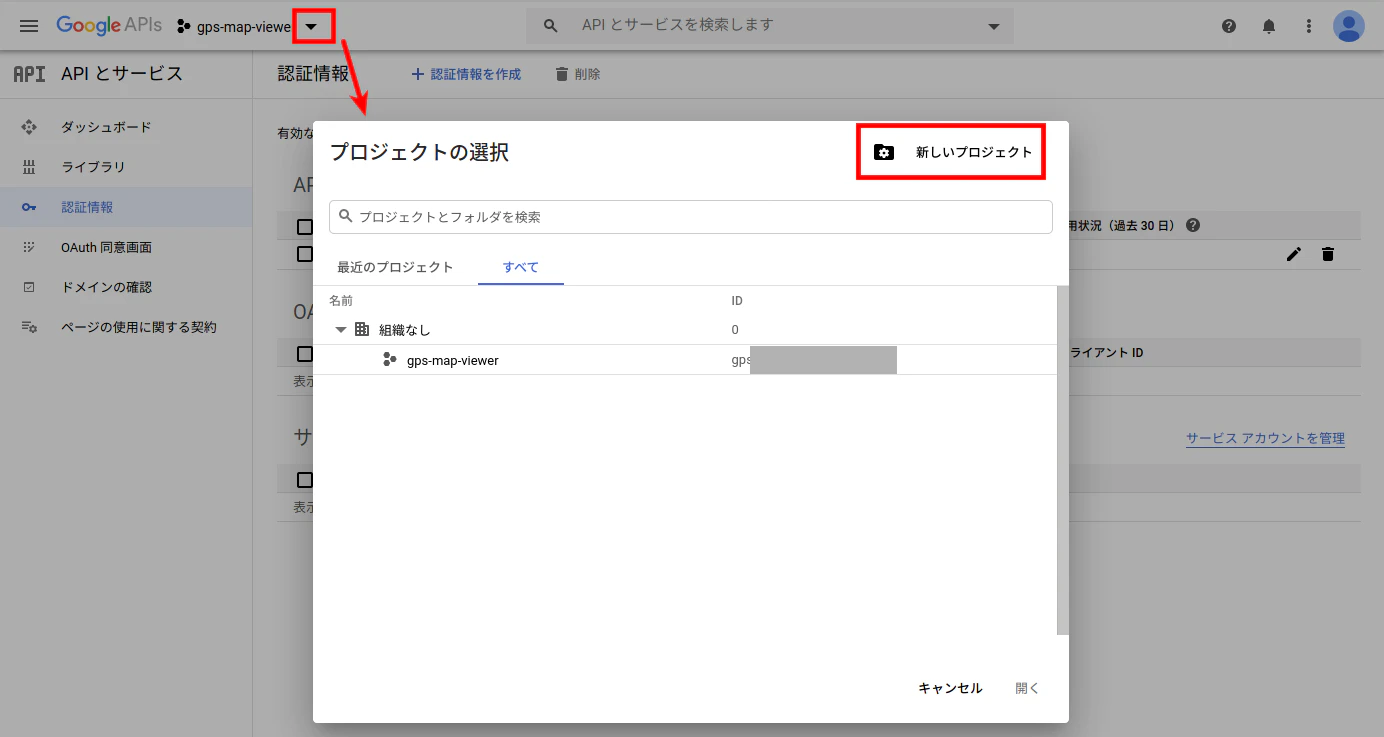Click the search magnifier icon in top bar
Viewport: 1384px width, 737px height.
tap(550, 26)
